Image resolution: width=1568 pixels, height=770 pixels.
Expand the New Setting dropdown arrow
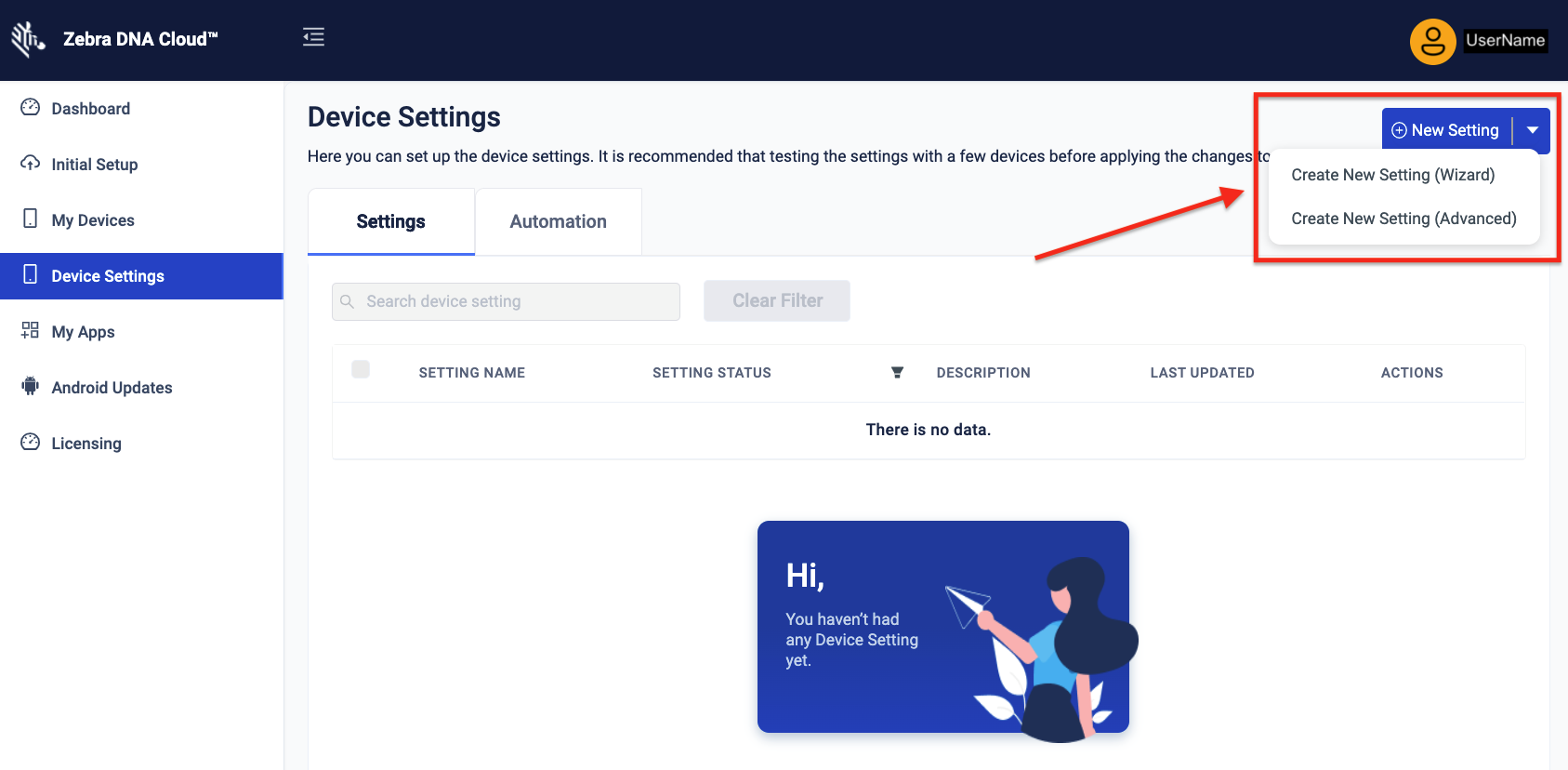(1532, 130)
